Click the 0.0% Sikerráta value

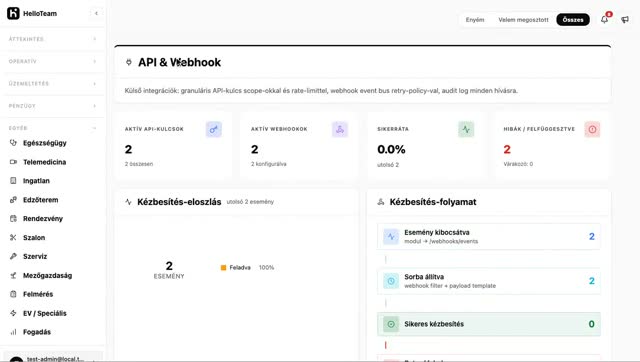[391, 149]
